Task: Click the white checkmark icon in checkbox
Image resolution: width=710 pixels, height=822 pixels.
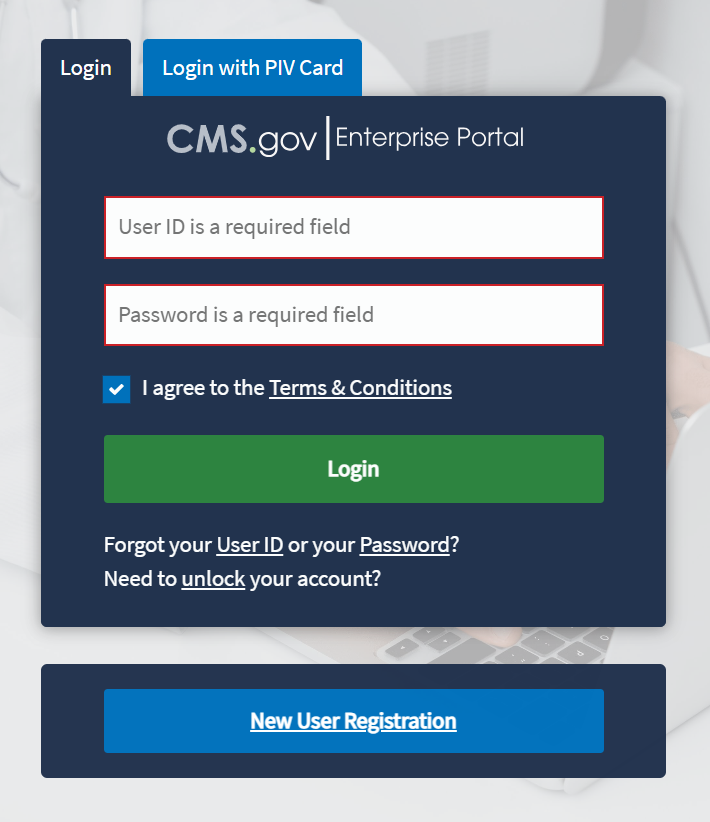Action: (x=117, y=389)
